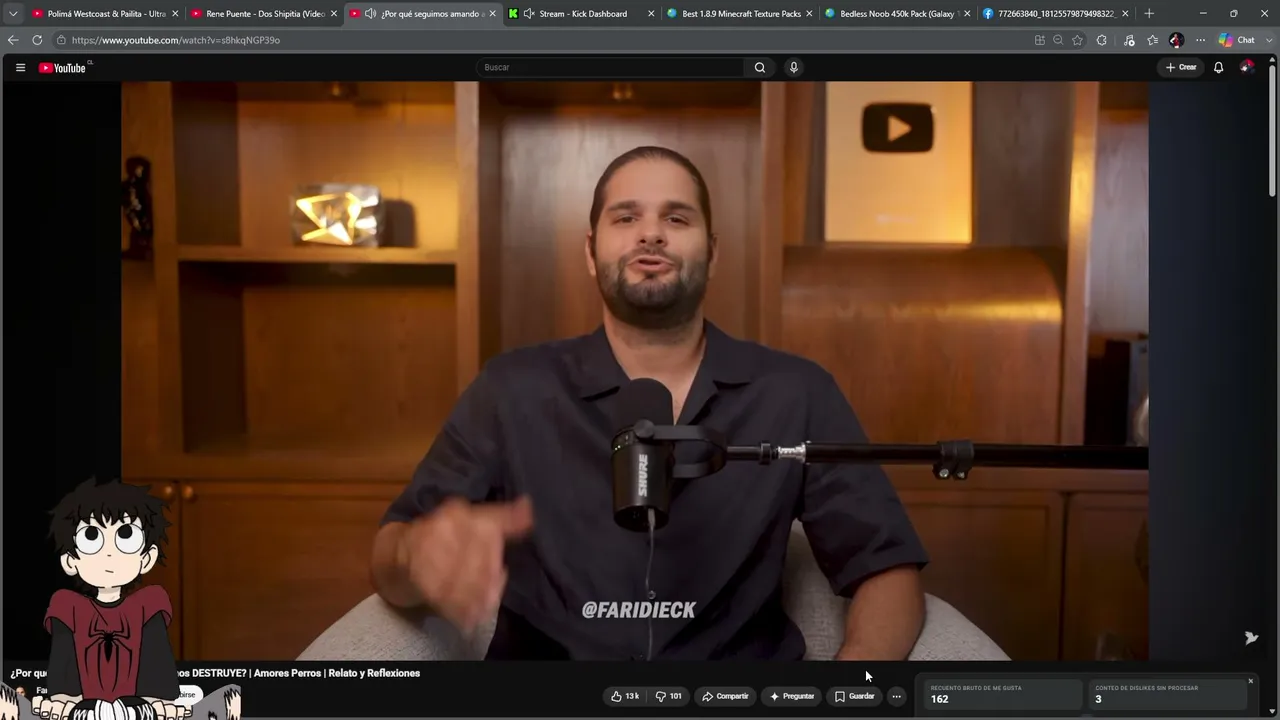This screenshot has width=1280, height=720.
Task: Click the page vertical scrollbar
Action: tap(1272, 130)
